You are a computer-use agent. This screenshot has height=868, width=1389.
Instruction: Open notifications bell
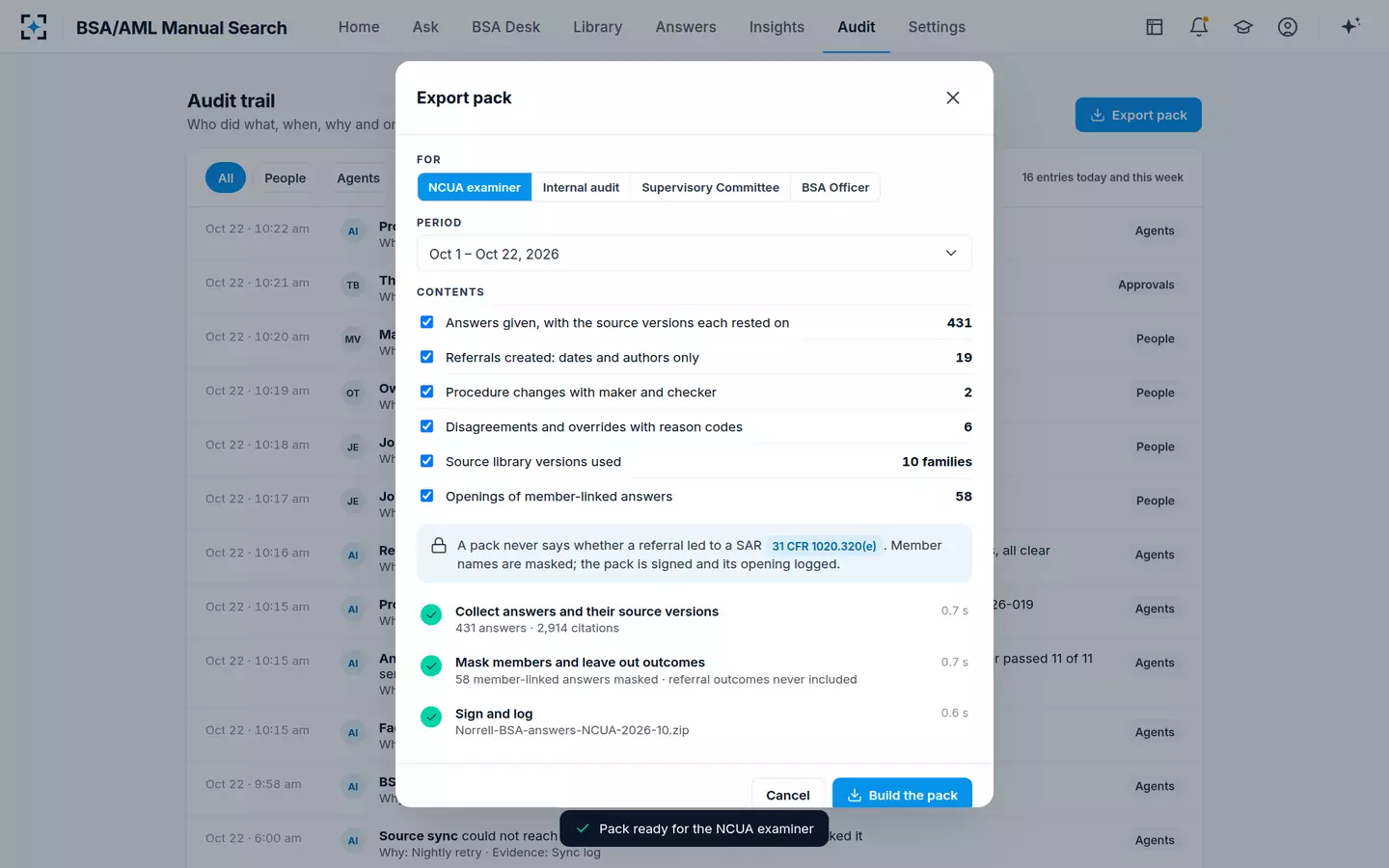[1199, 27]
